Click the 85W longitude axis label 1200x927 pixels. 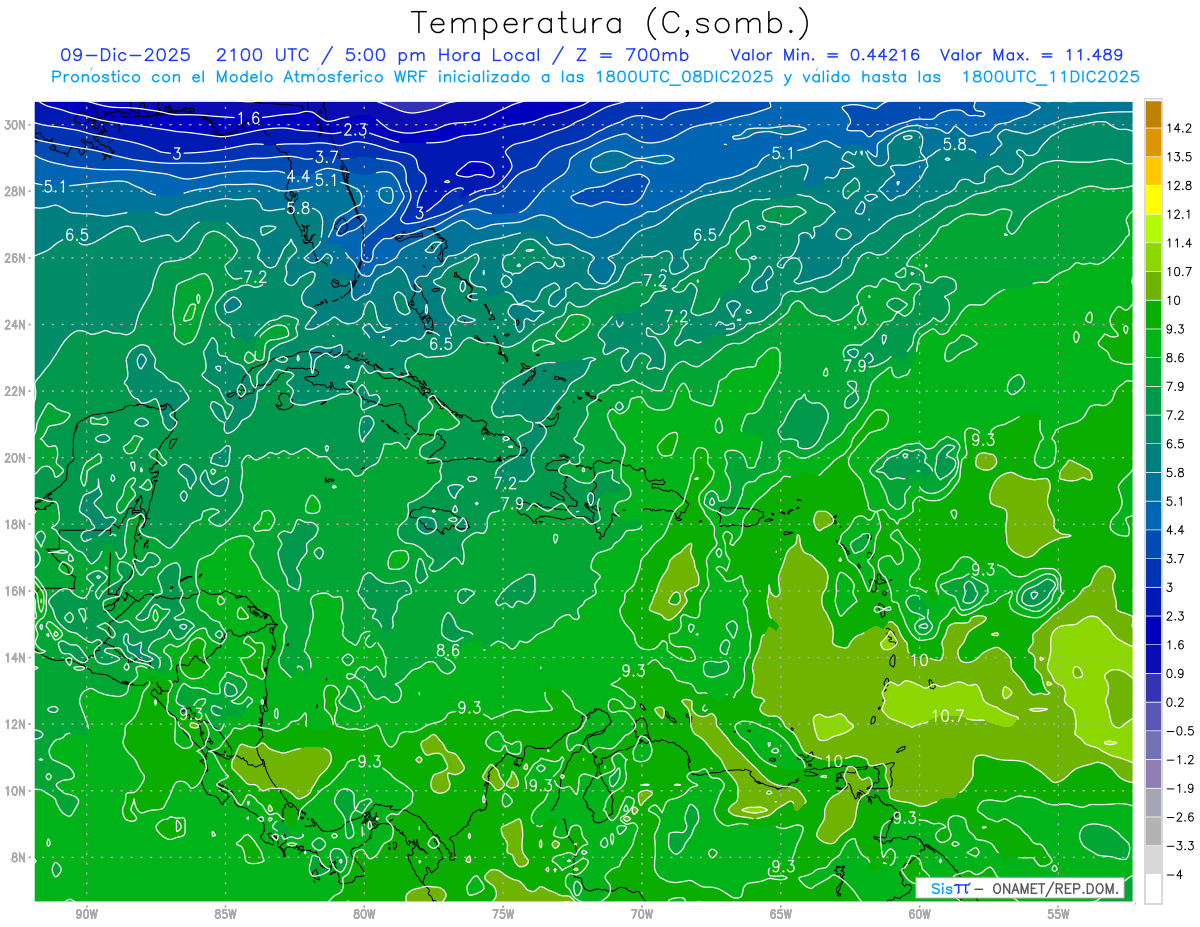(x=225, y=914)
